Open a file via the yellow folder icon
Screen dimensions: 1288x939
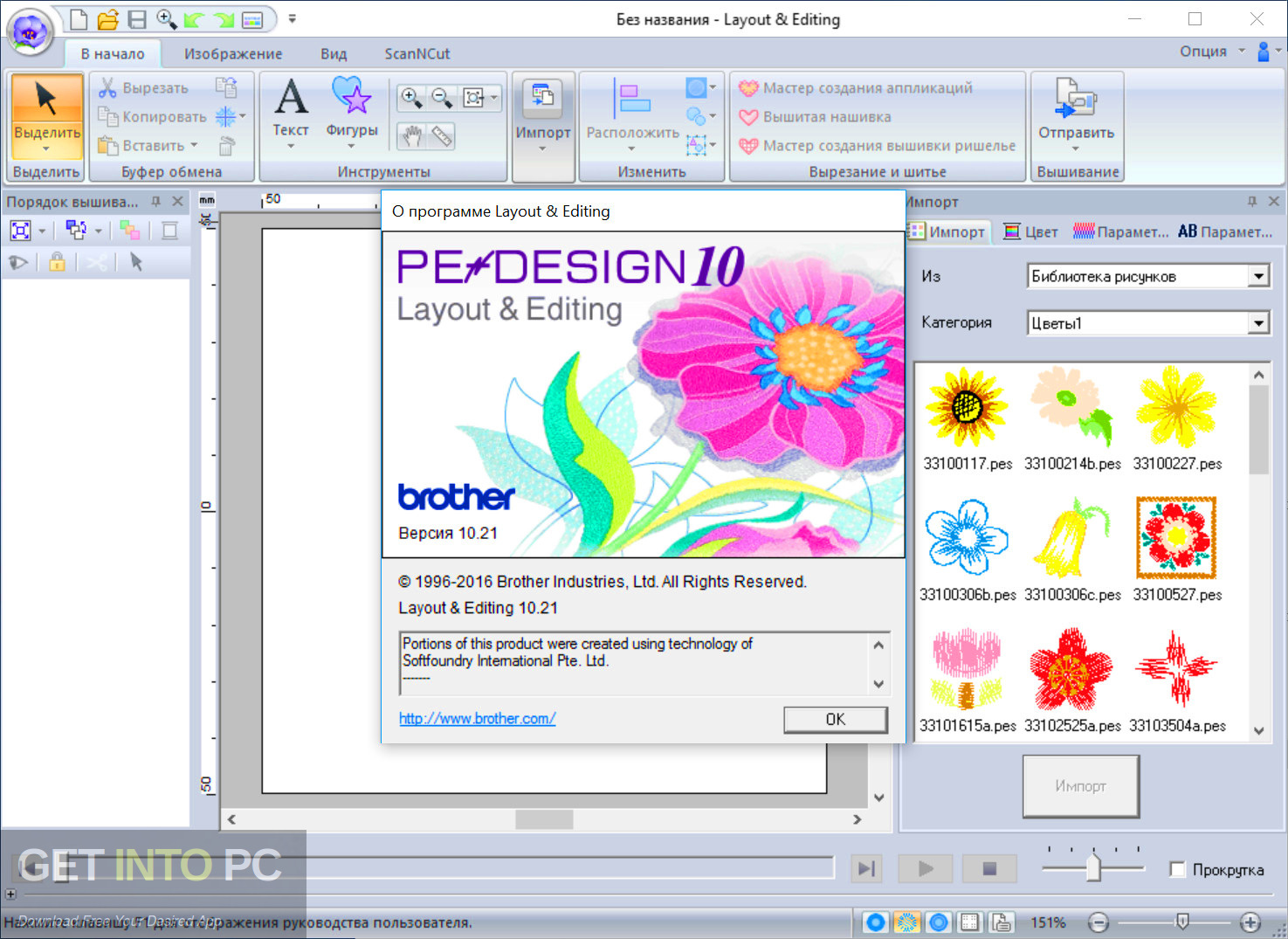(x=108, y=18)
